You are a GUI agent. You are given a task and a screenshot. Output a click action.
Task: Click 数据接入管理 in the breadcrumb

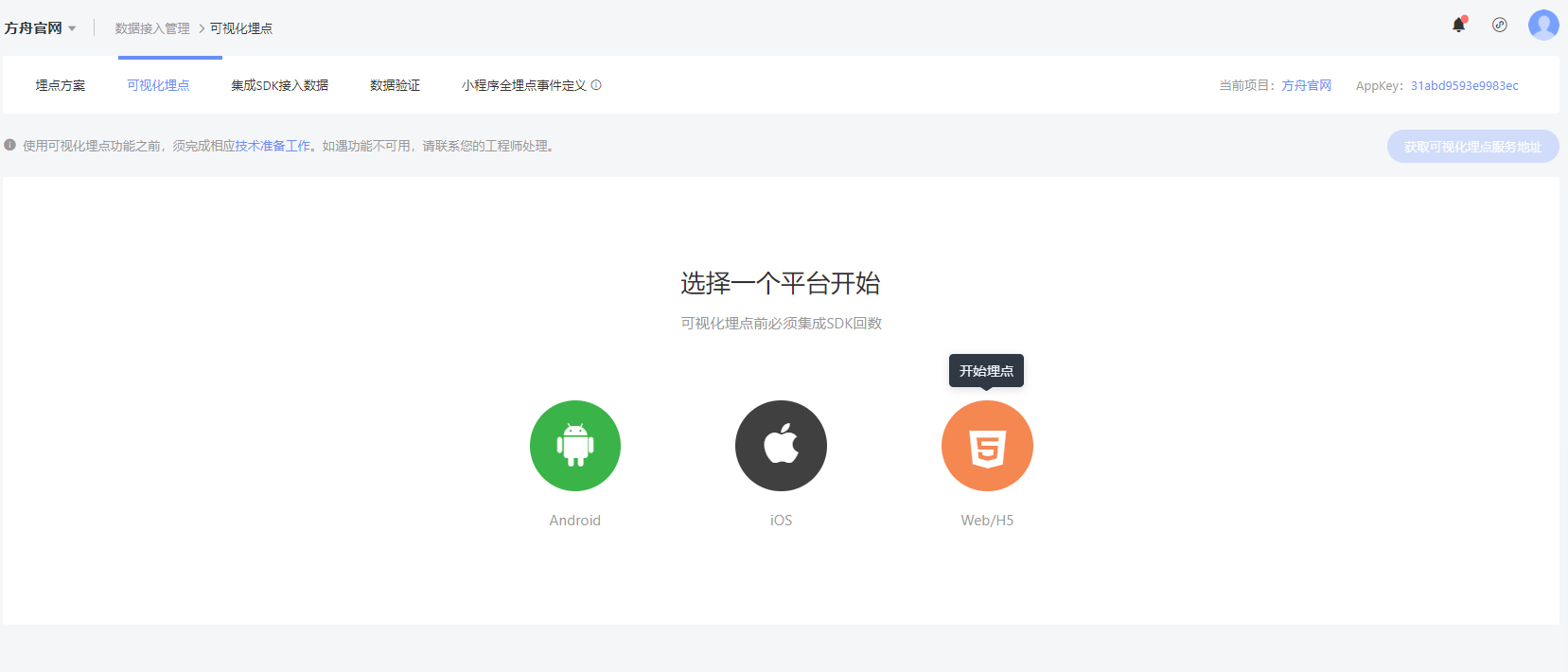point(152,28)
